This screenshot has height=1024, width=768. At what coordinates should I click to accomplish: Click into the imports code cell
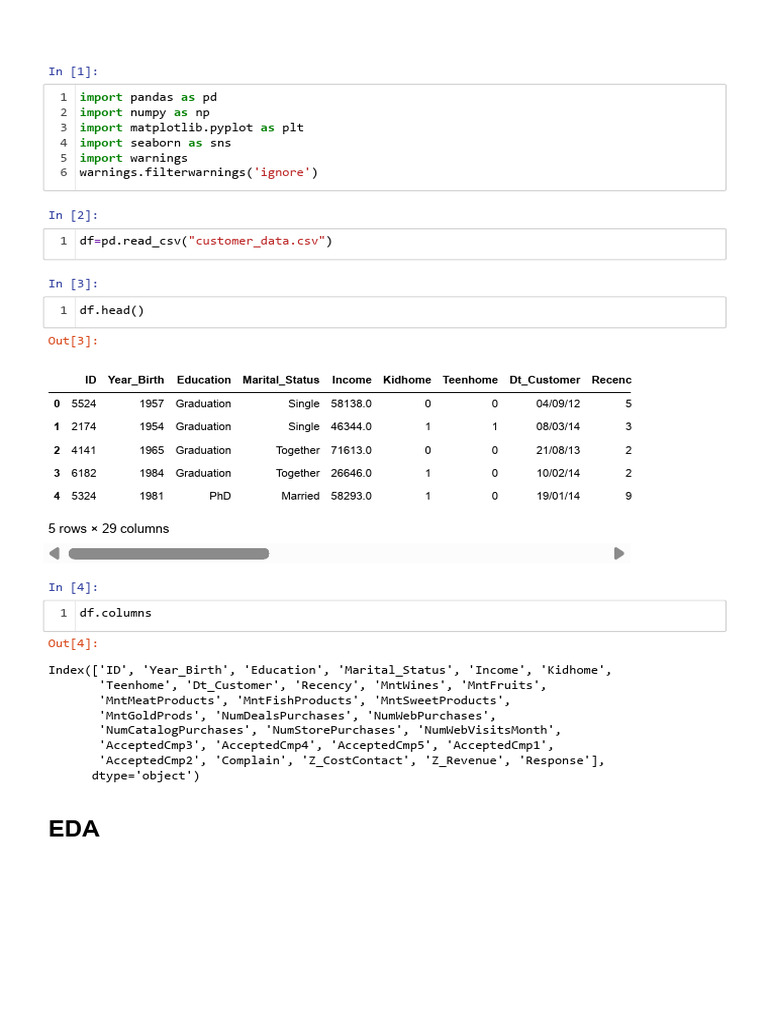400,136
